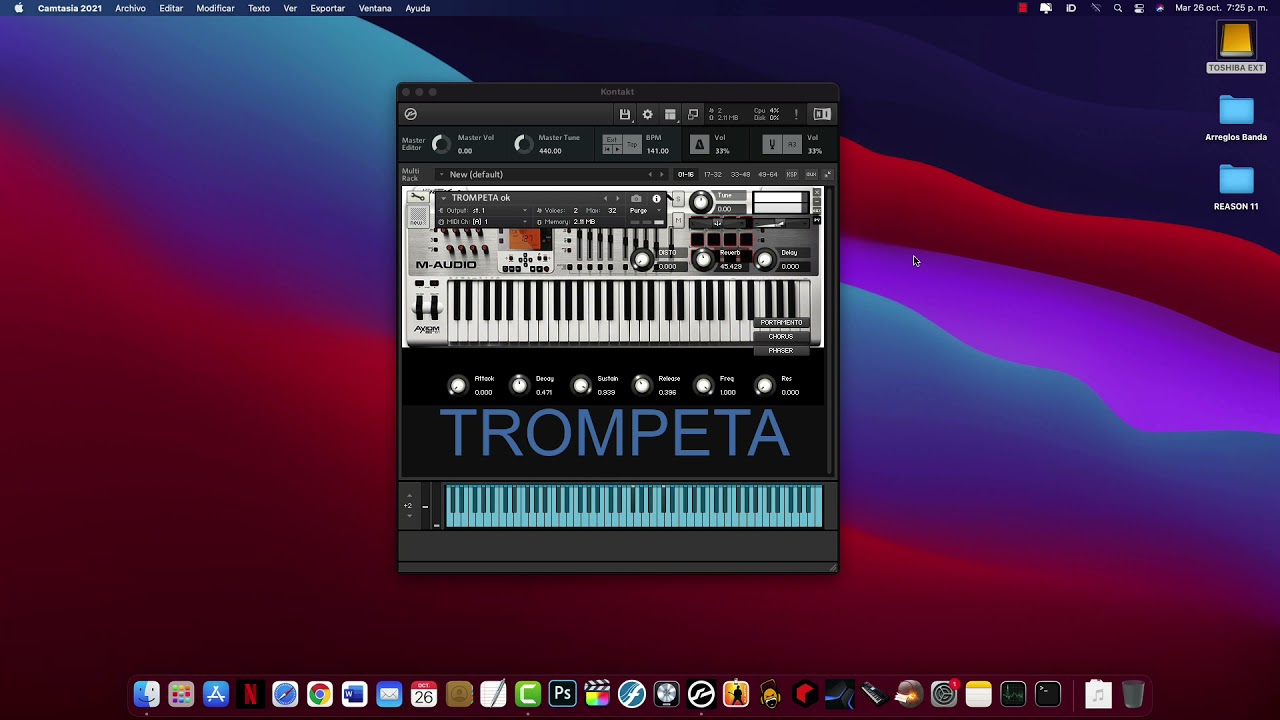Toggle the tuning fork reference tone
The height and width of the screenshot is (720, 1280).
pos(771,145)
